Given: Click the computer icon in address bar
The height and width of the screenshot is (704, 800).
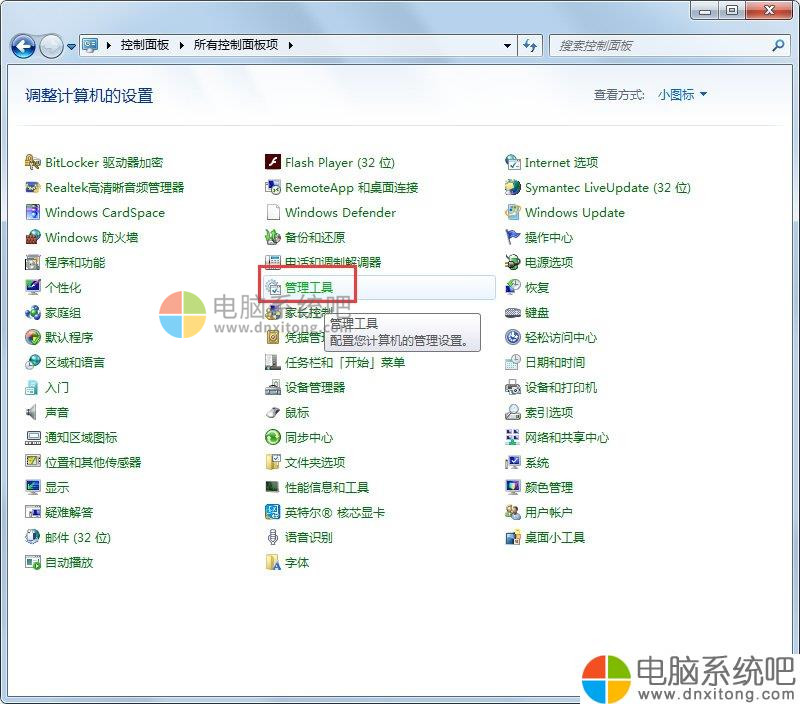Looking at the screenshot, I should (x=90, y=45).
